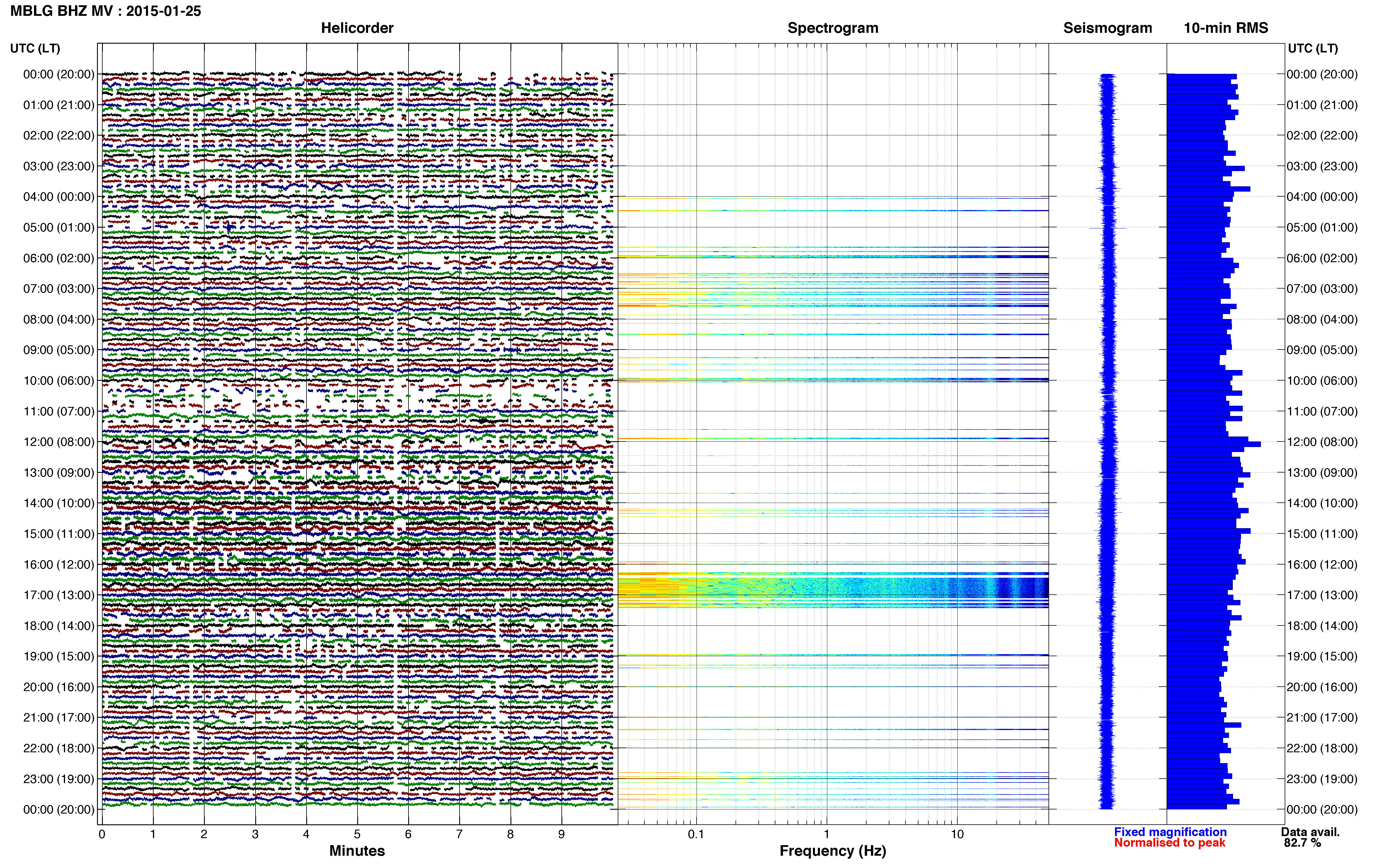Click '01:00 (21:00)' beside the RMS panel
The image size is (1389, 868).
[x=1322, y=105]
